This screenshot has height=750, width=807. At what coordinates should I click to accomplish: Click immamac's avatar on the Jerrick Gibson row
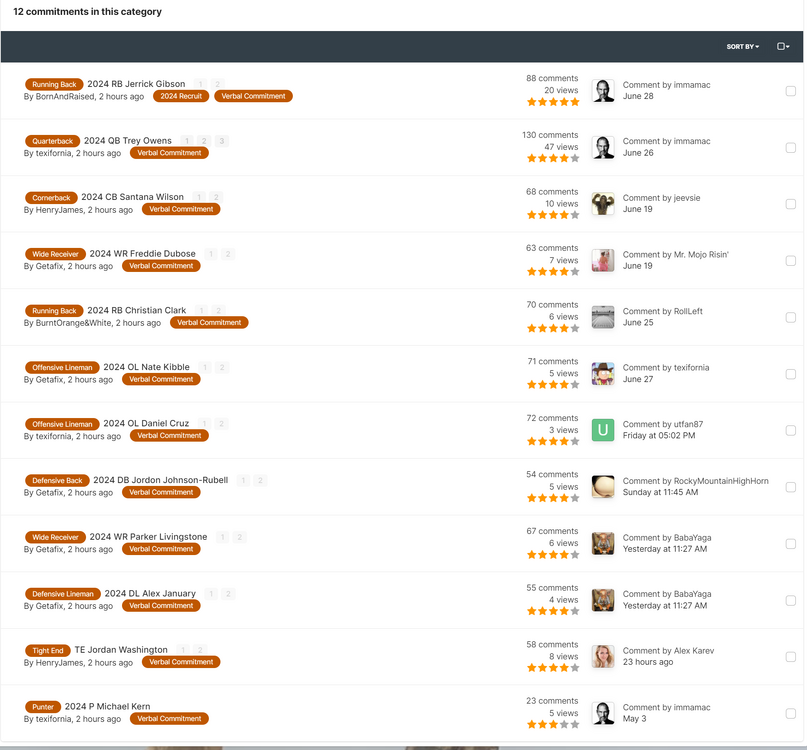(603, 90)
